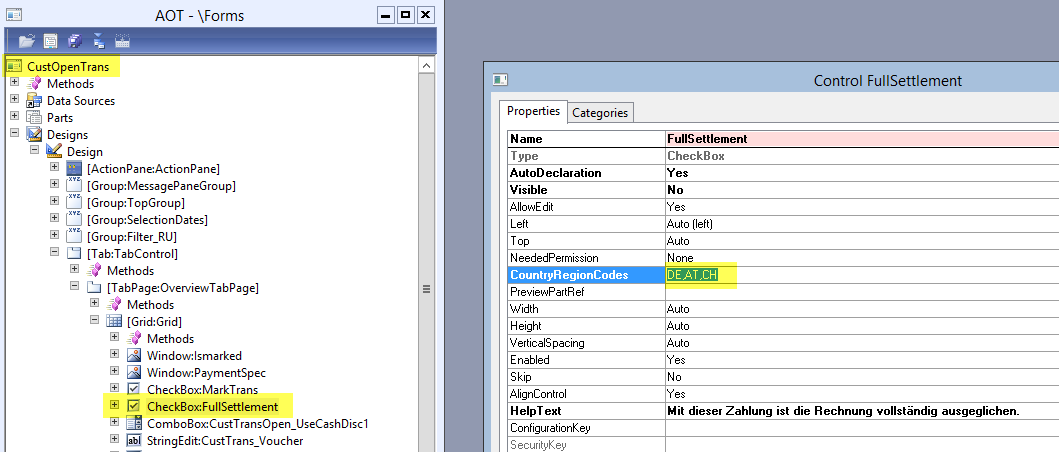Click the AOT tree scroll up arrow
This screenshot has height=452, width=1059.
pos(424,65)
